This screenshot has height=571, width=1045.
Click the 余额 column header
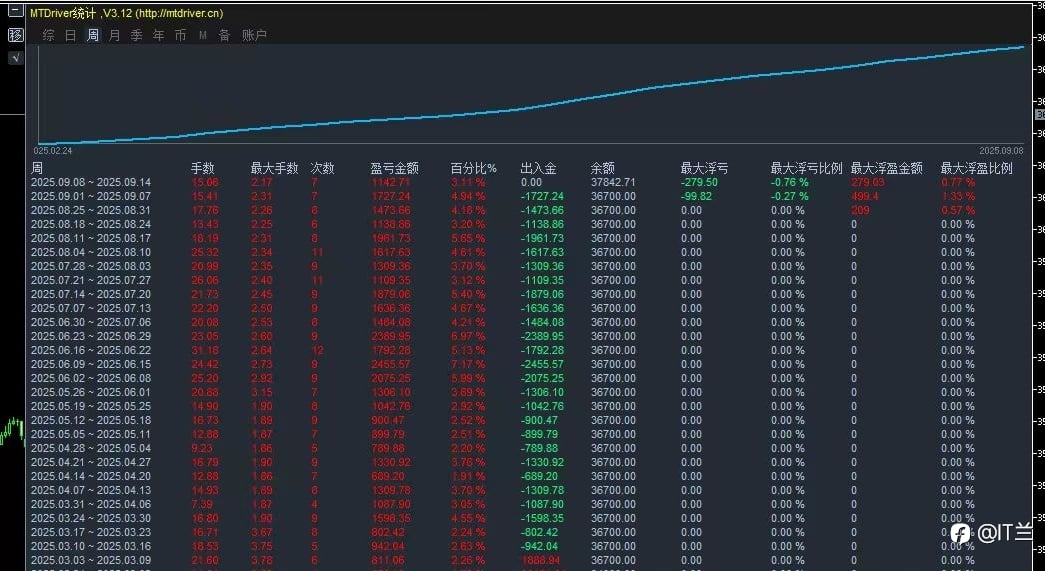(602, 169)
